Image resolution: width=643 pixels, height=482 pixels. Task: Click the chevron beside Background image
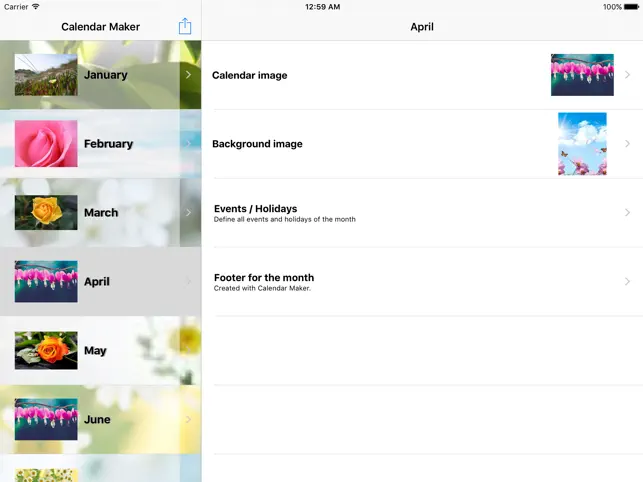pyautogui.click(x=627, y=144)
